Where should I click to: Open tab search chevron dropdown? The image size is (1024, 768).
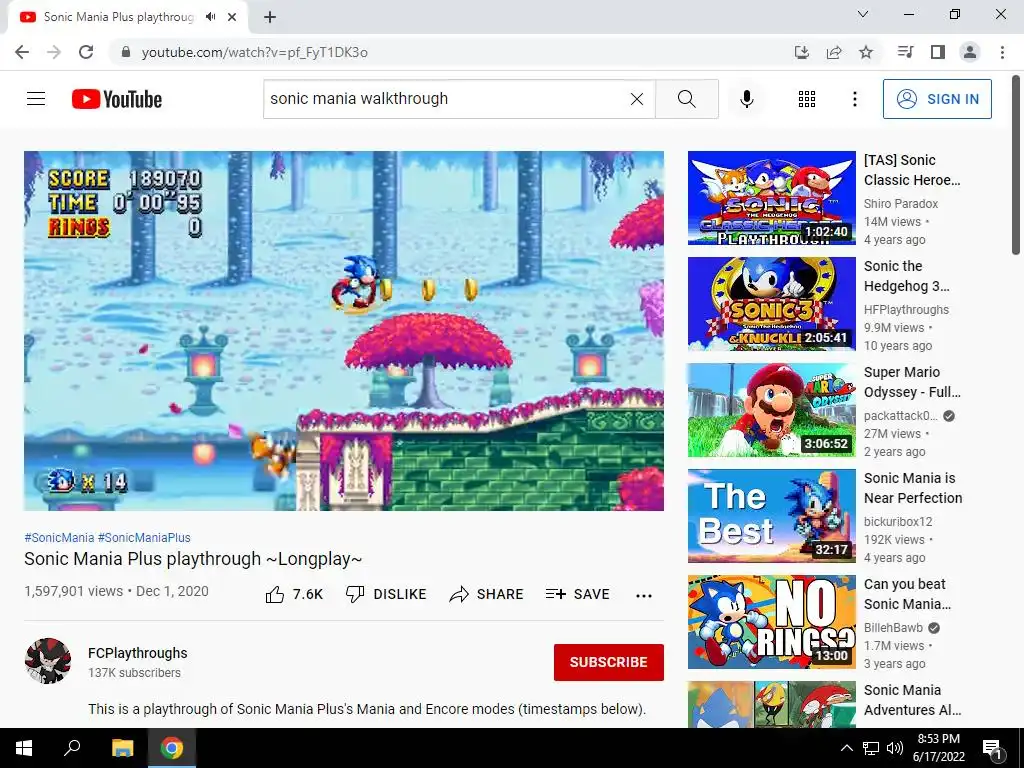click(x=863, y=14)
